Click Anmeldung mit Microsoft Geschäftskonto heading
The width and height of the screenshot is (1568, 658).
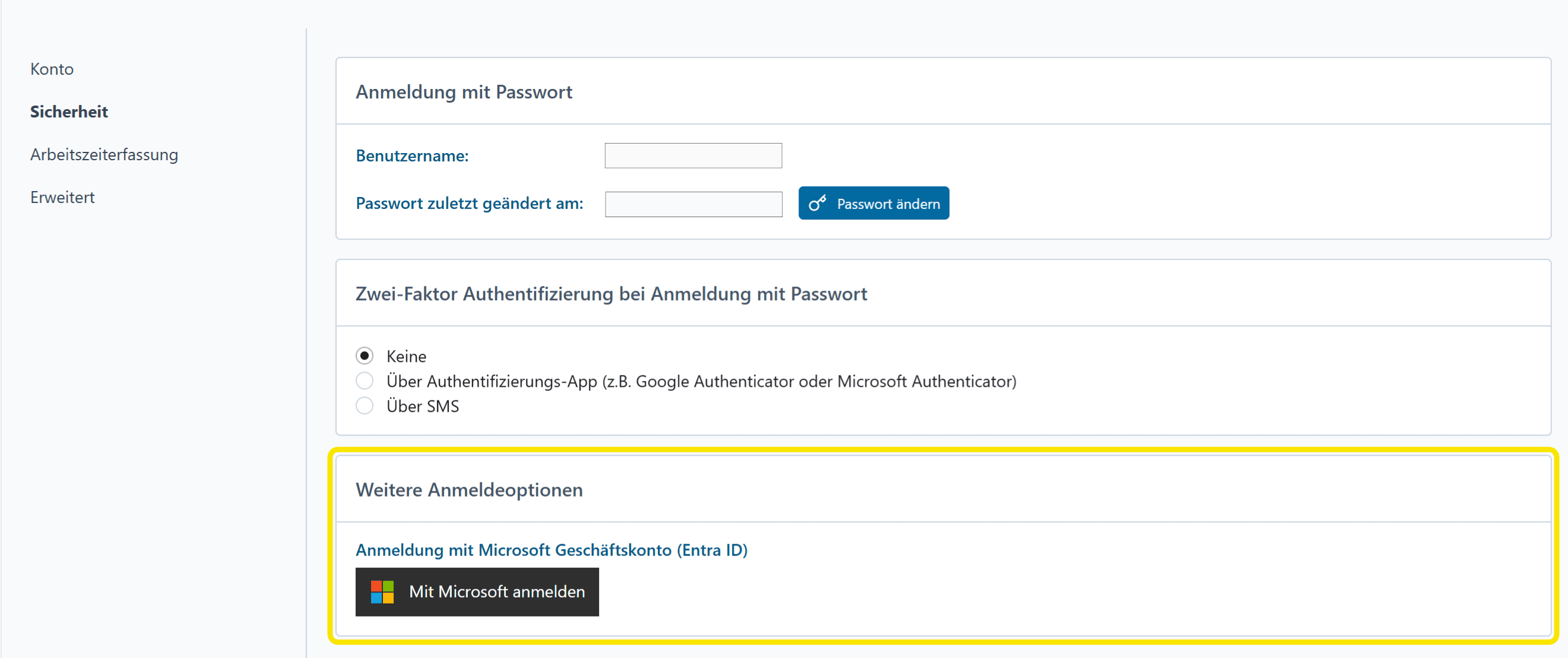pos(551,550)
